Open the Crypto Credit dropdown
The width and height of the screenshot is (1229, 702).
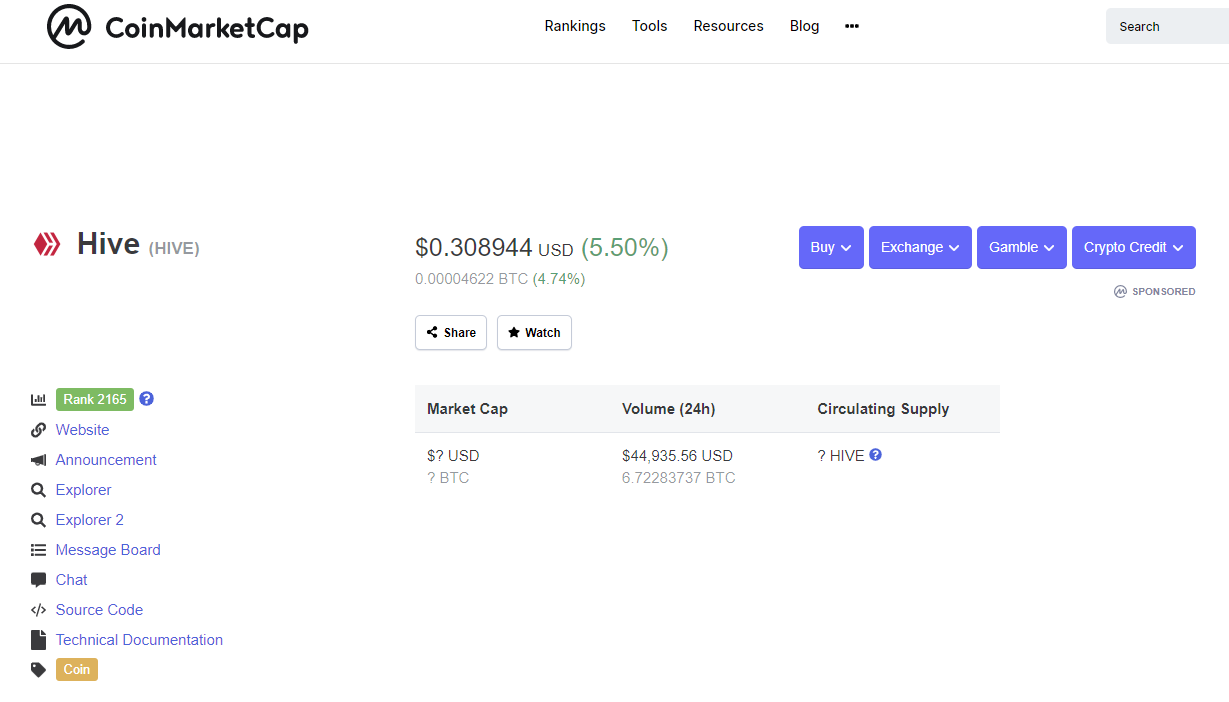pyautogui.click(x=1133, y=248)
